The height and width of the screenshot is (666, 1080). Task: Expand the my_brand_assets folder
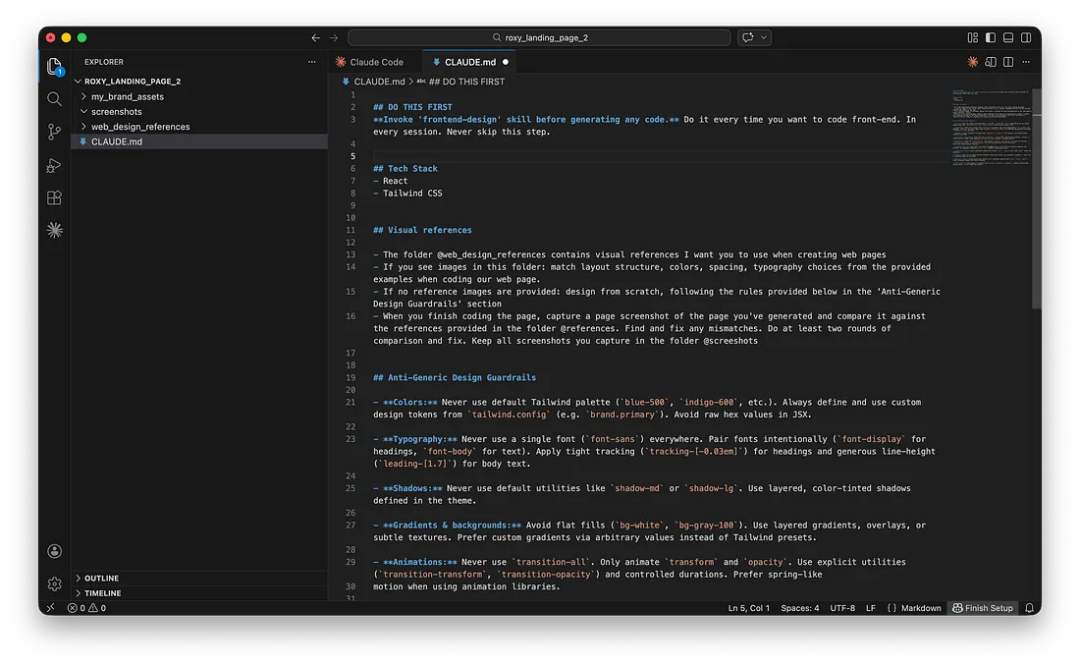[127, 97]
